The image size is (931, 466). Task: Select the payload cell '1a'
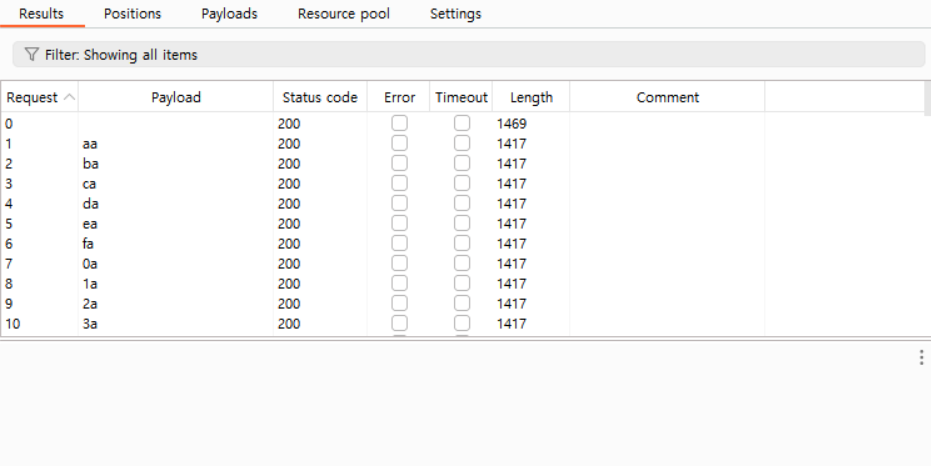(x=90, y=284)
